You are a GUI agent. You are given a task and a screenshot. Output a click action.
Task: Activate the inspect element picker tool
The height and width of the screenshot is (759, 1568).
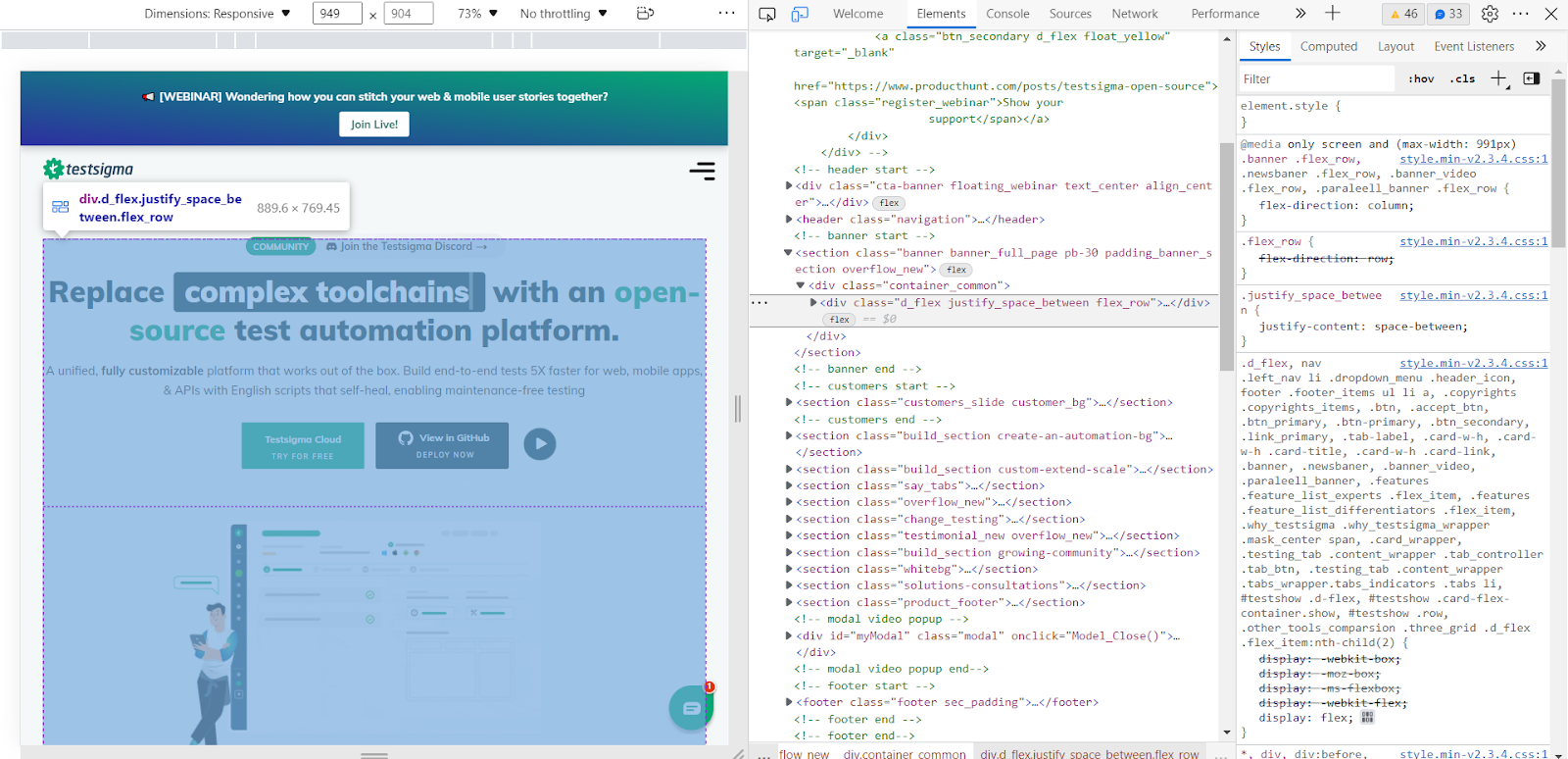[767, 14]
